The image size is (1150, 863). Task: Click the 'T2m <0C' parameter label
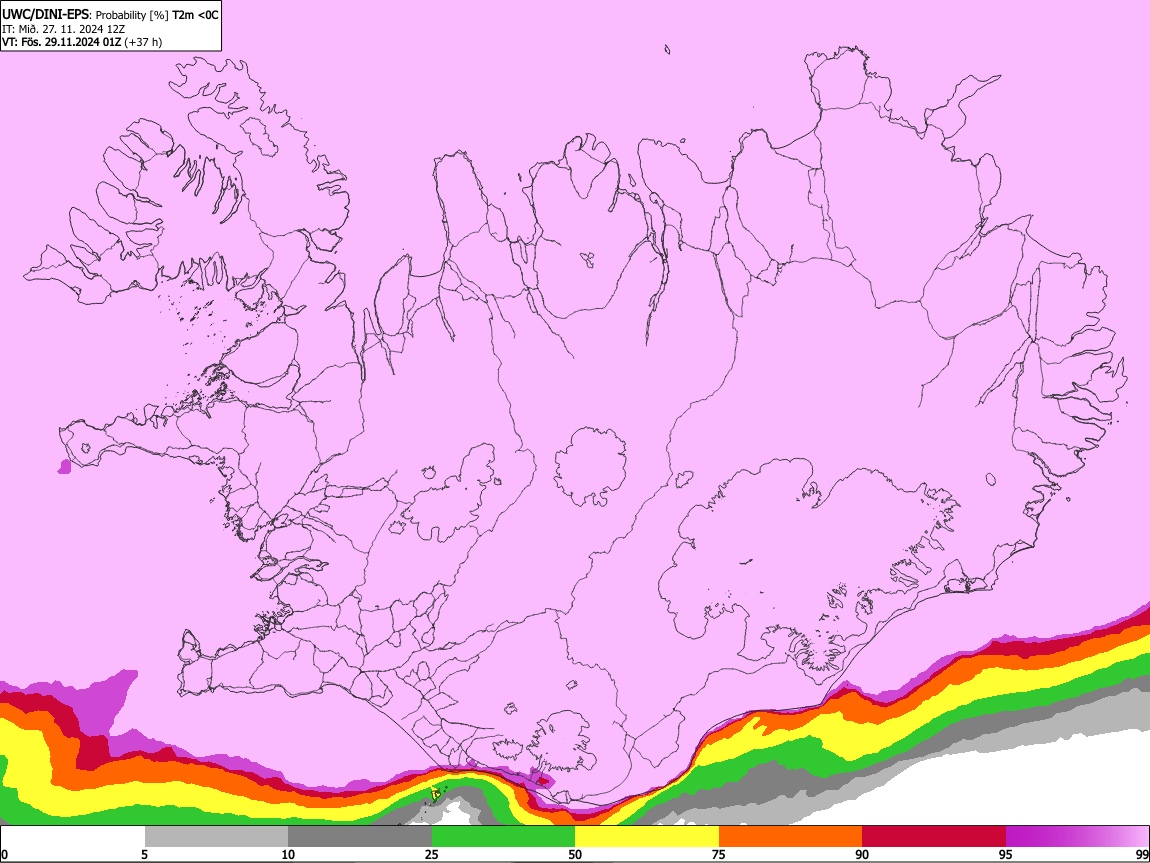(x=195, y=15)
